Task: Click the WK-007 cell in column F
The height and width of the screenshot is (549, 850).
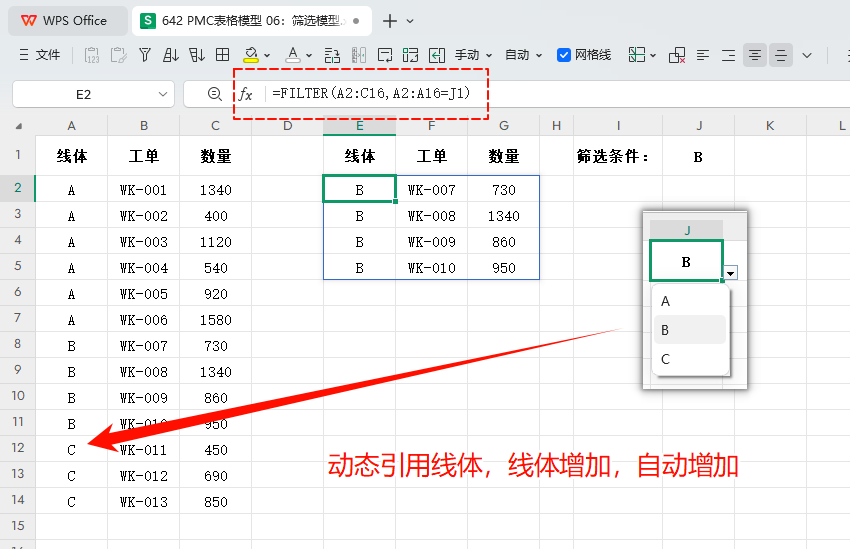Action: 432,190
